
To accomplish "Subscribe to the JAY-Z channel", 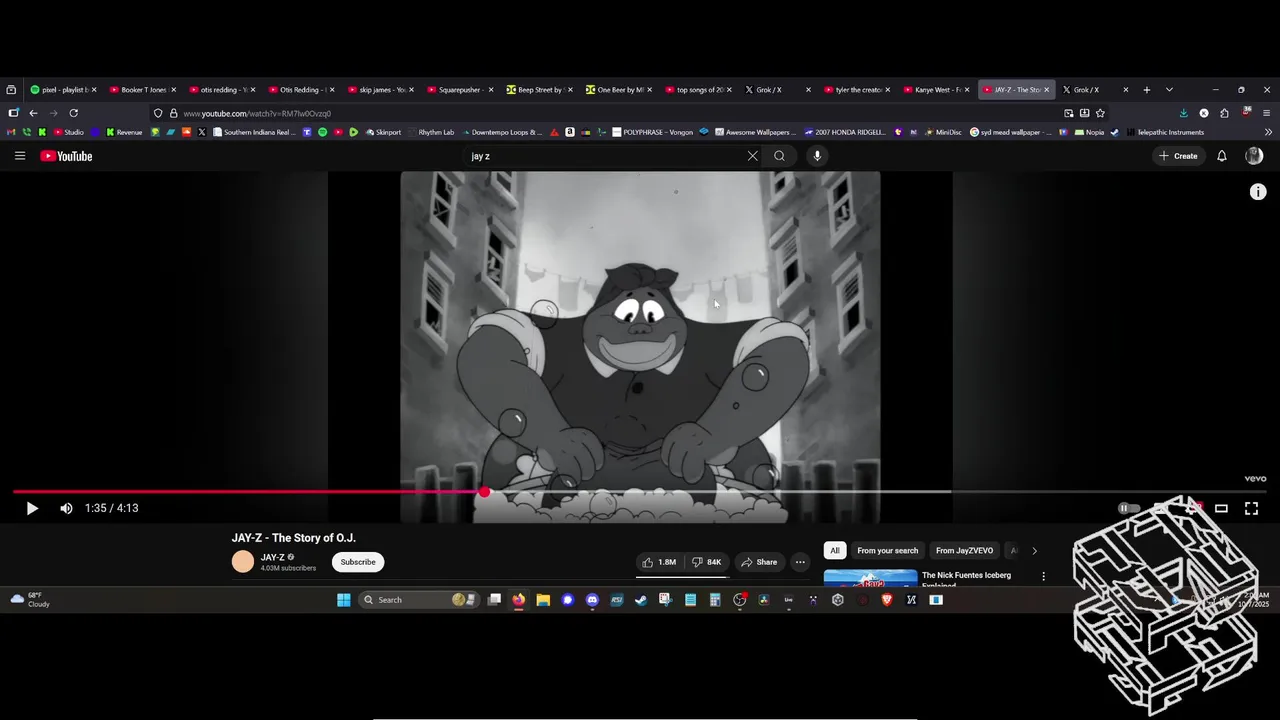I will 358,562.
